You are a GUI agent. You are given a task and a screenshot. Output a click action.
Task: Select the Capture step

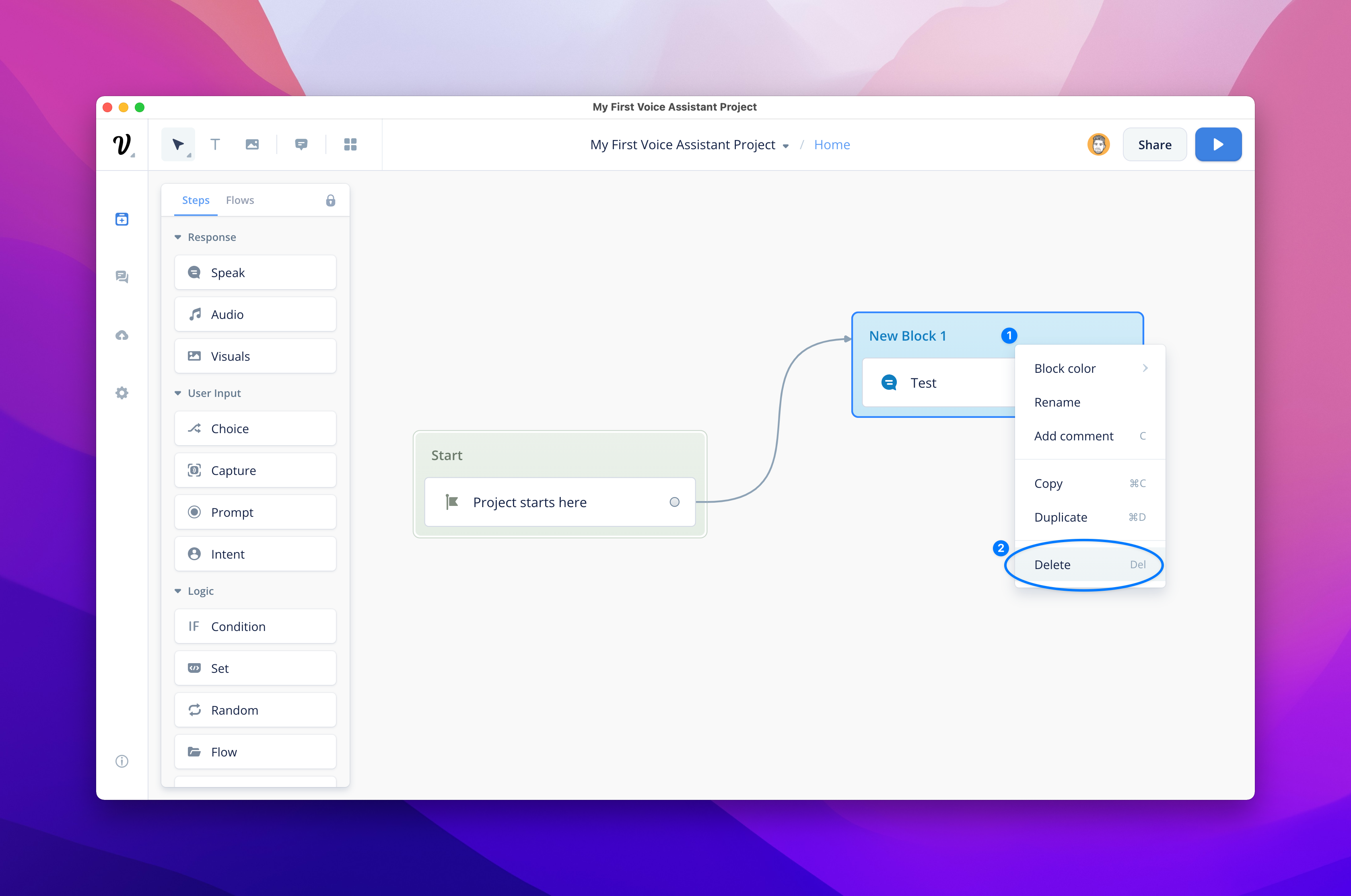[x=255, y=470]
